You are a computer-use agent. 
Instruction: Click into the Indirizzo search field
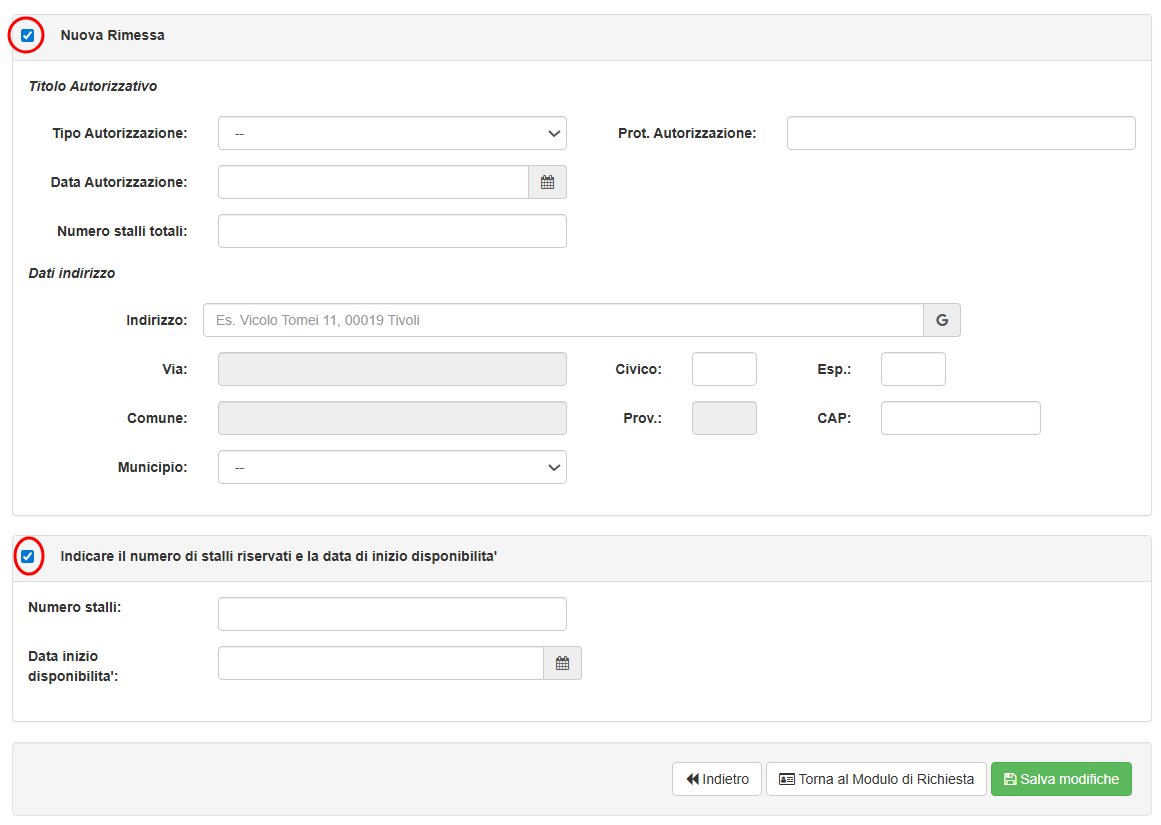click(562, 320)
